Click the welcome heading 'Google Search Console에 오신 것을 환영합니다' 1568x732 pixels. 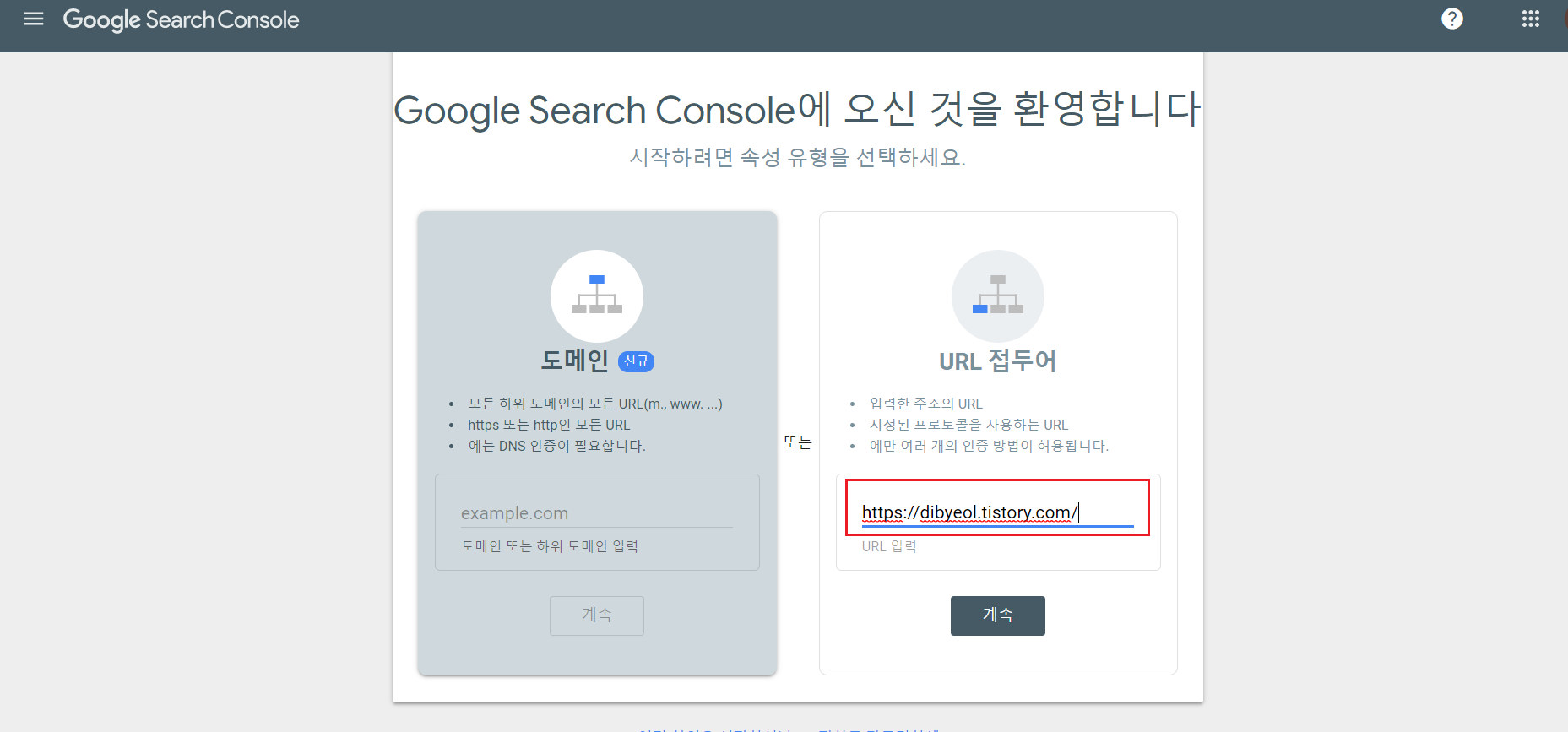coord(798,109)
